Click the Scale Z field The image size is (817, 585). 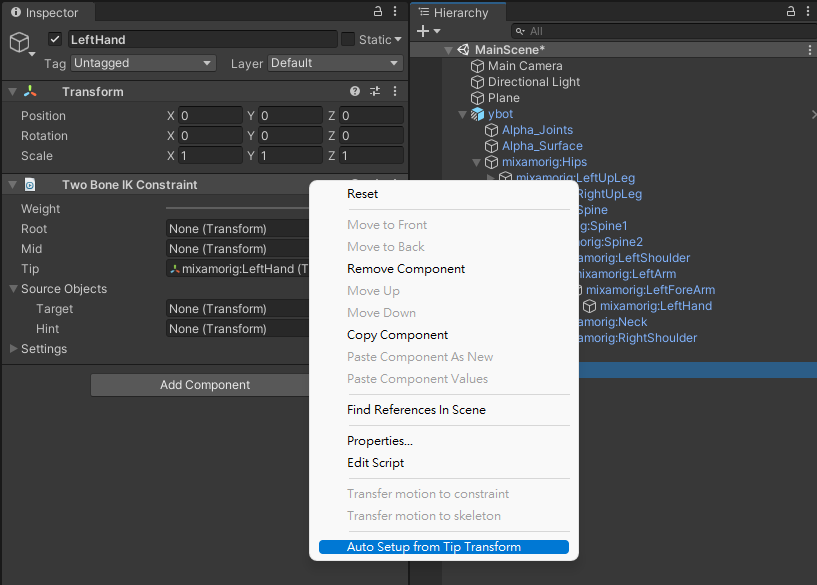(x=371, y=155)
